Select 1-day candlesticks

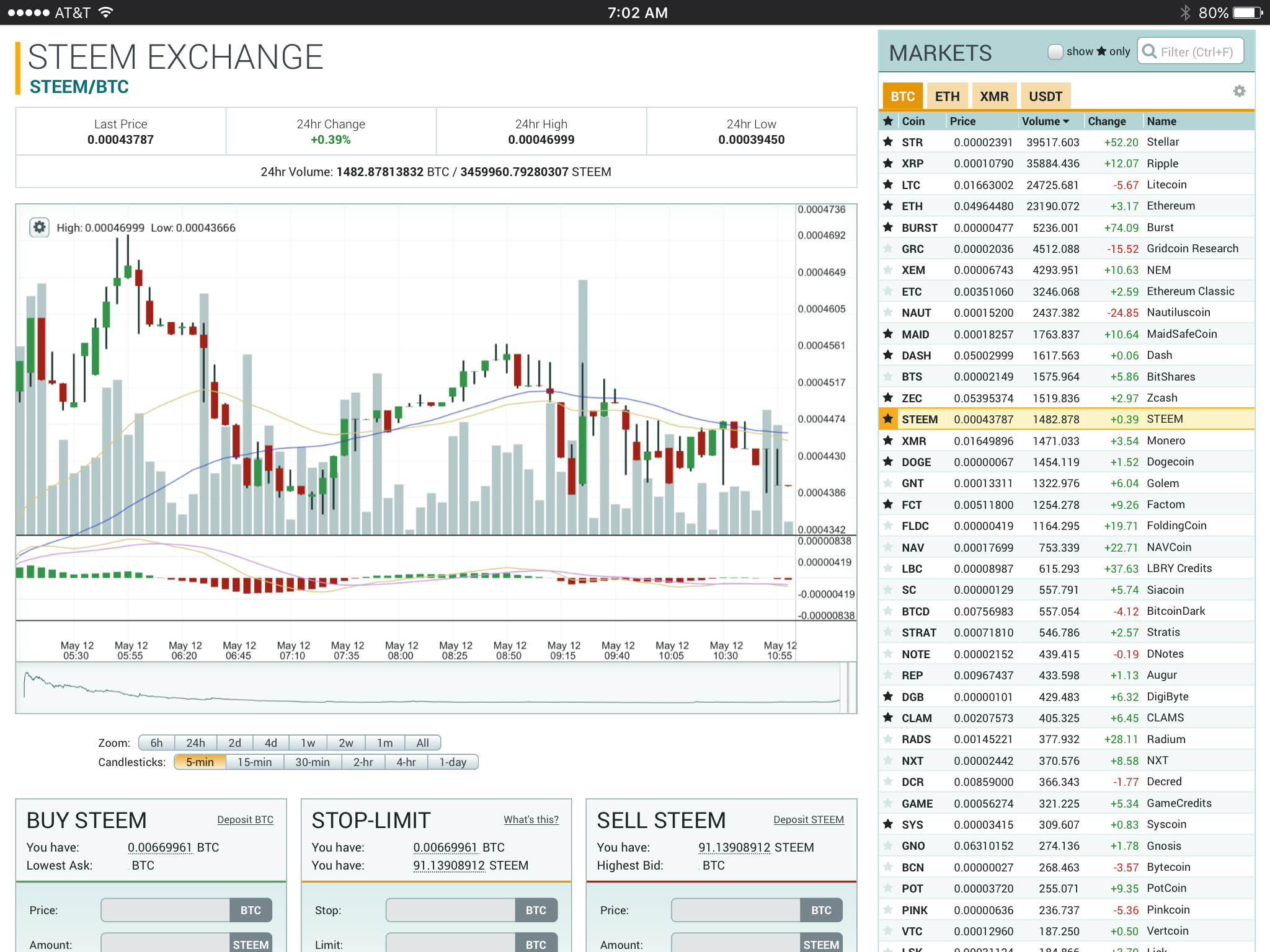click(453, 762)
